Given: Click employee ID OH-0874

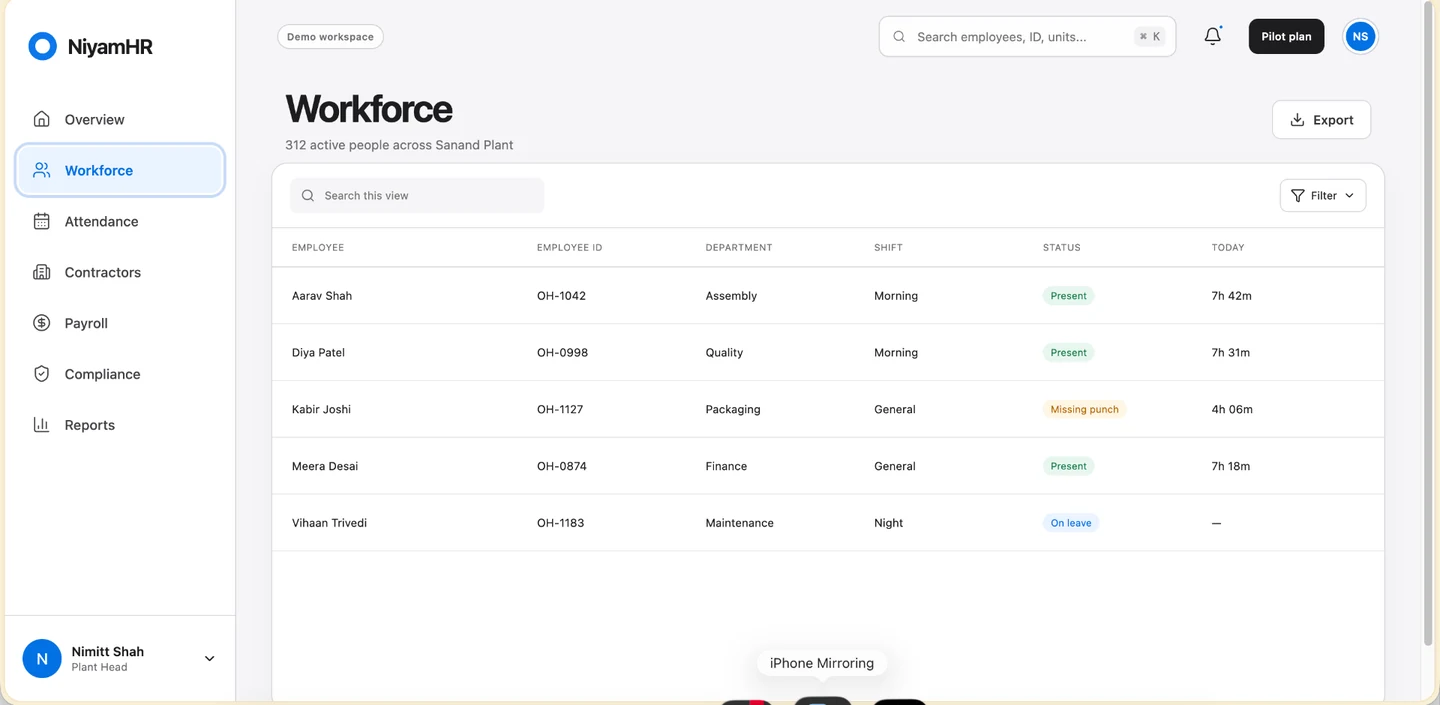Looking at the screenshot, I should coord(562,467).
